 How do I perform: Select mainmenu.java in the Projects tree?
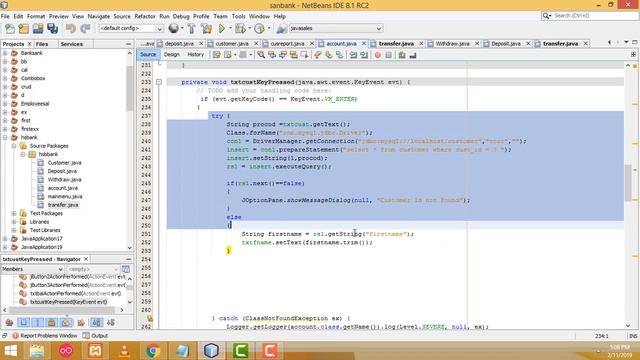click(65, 197)
